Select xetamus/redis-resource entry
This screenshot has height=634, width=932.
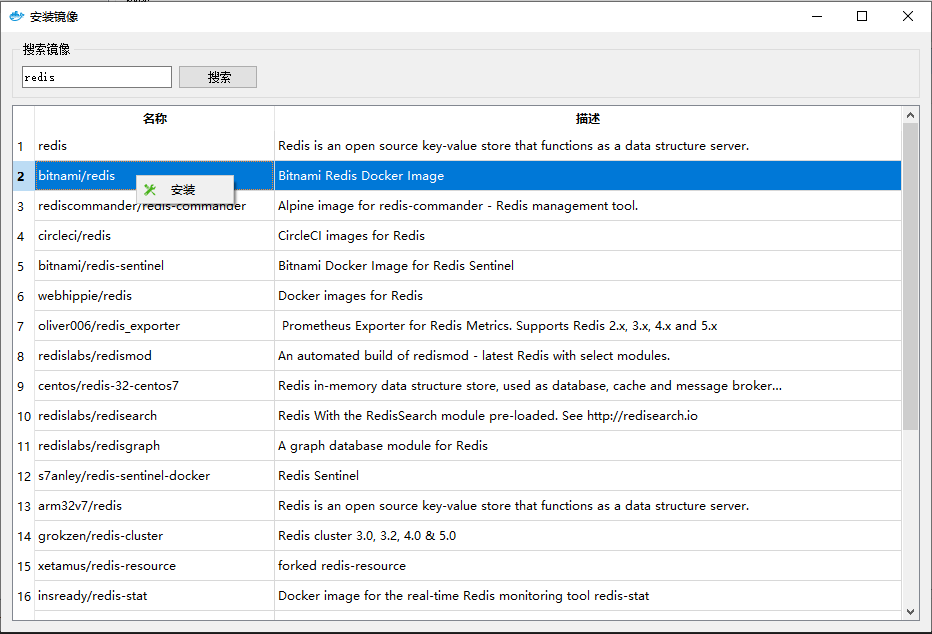[x=155, y=566]
